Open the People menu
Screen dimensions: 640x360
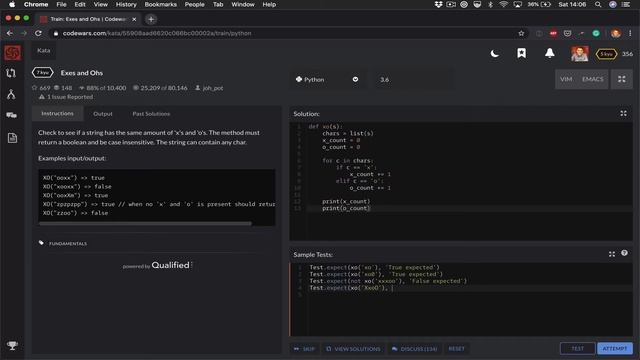tap(194, 4)
